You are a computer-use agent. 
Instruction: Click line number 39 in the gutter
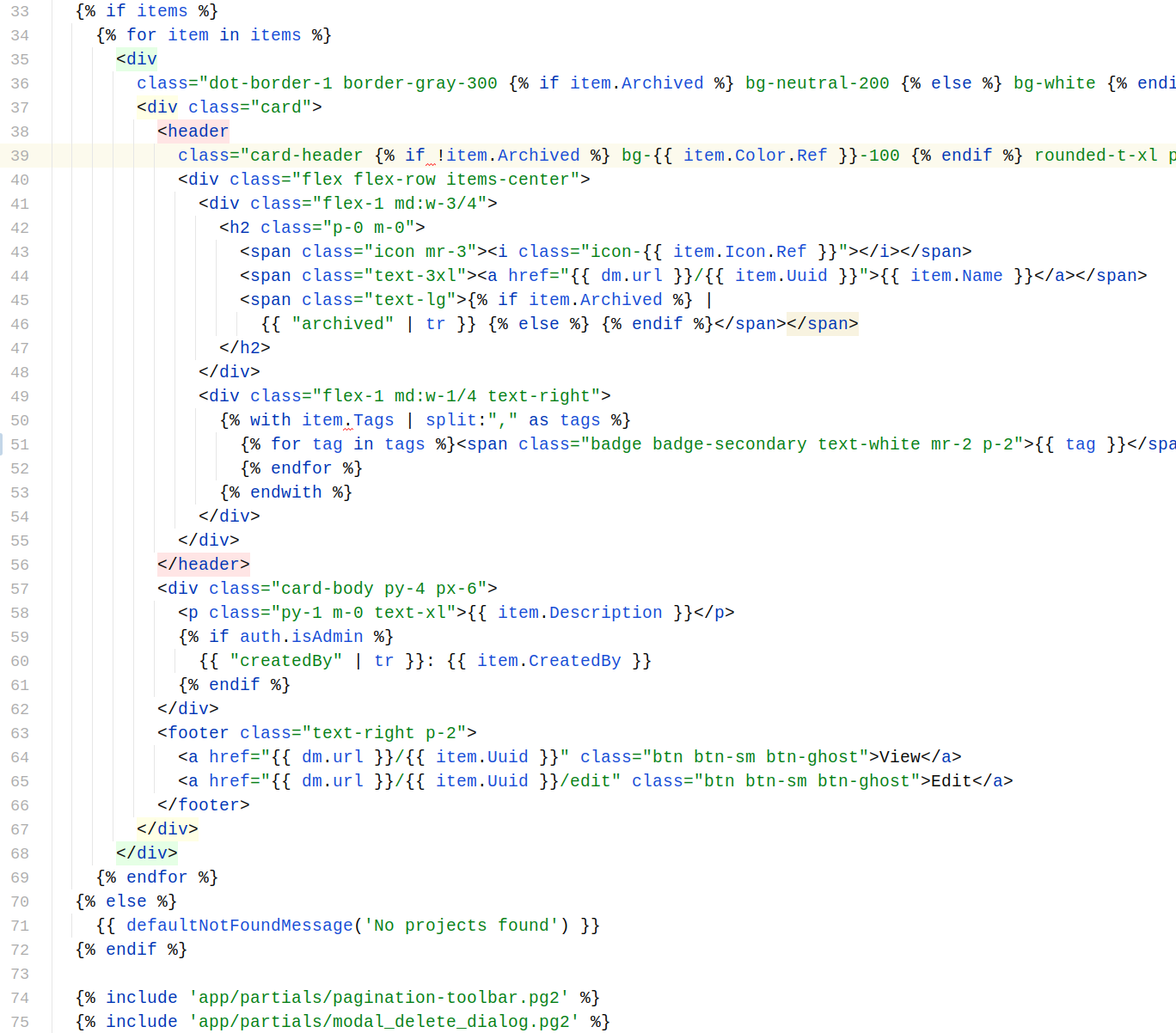pos(20,156)
